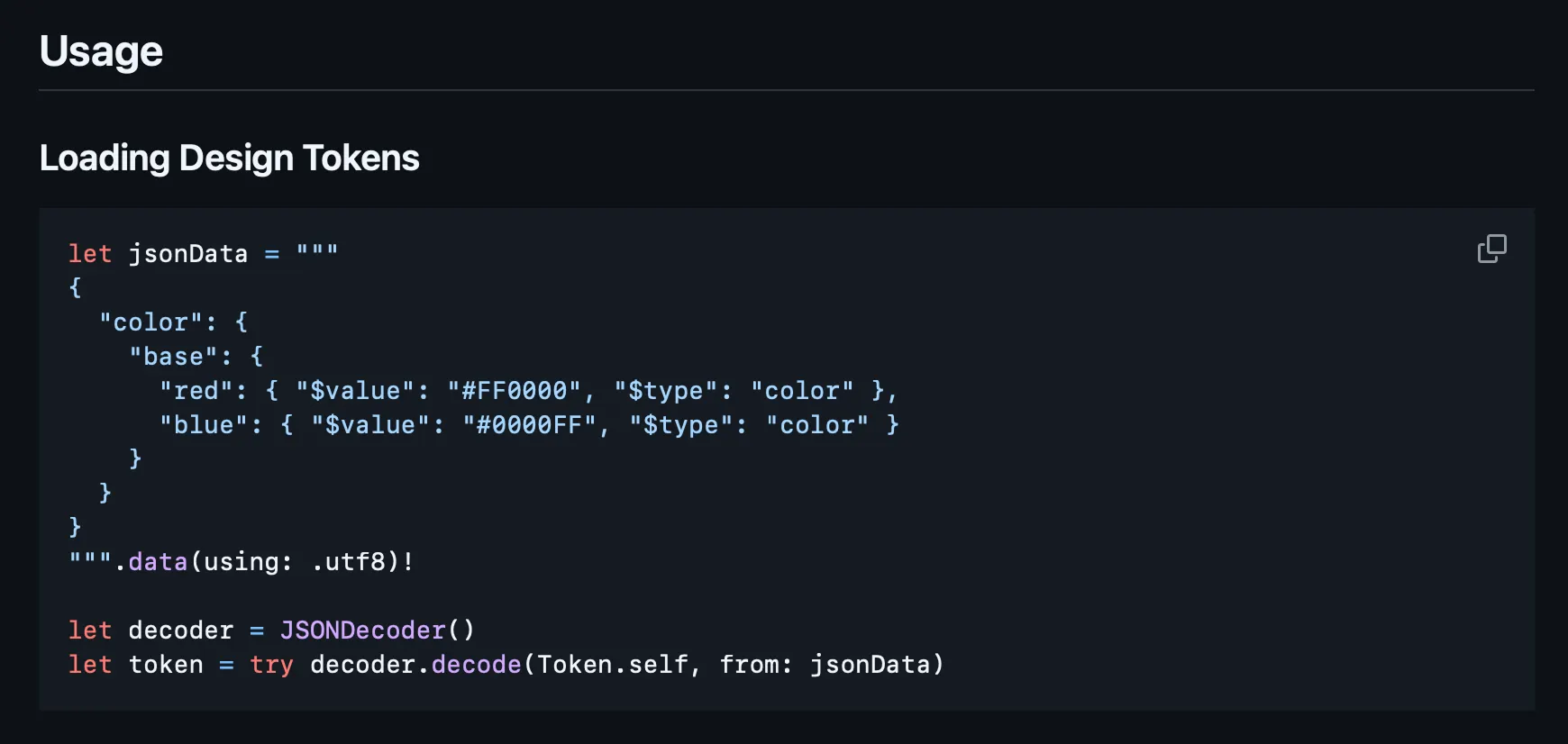Click the "#0000FF" hex value in the code

point(529,425)
